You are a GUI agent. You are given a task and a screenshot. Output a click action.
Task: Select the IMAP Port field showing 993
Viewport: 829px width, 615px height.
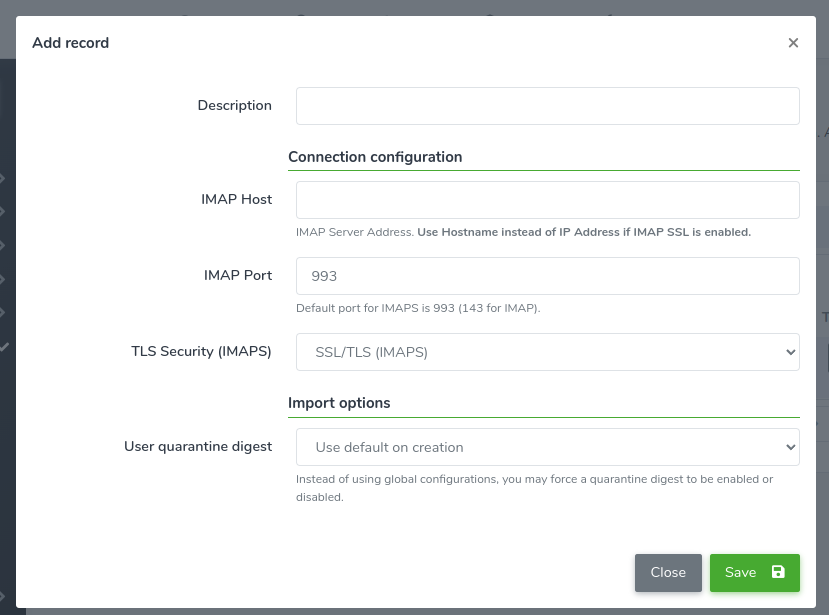[547, 276]
